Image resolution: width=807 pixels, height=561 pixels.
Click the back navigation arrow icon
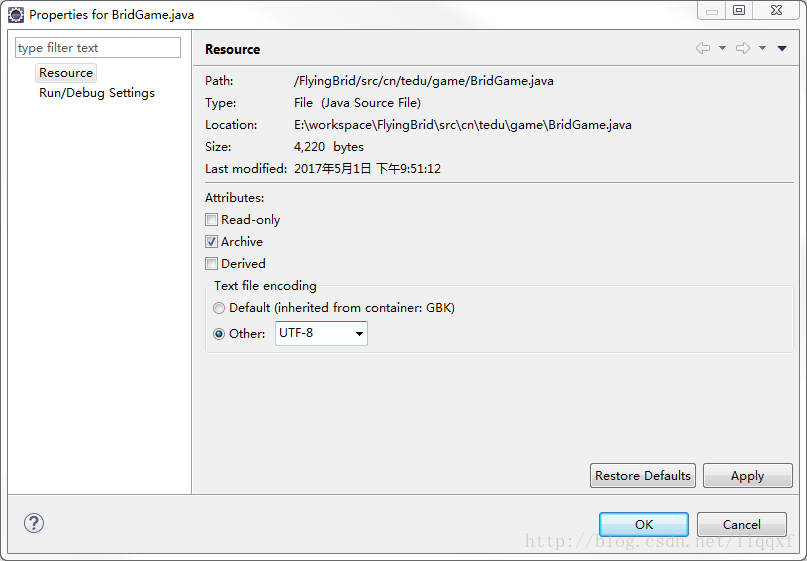click(x=703, y=48)
